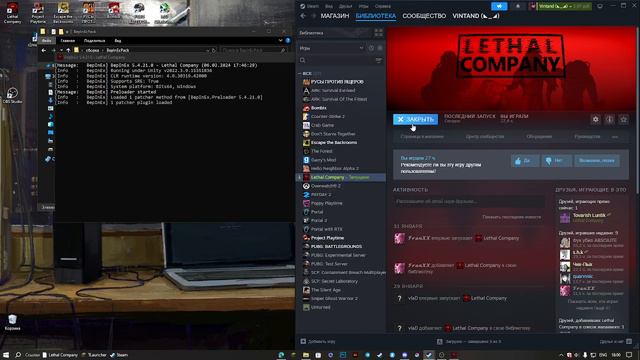Toggle the recent activity clock filter
640x360 pixels.
[x=371, y=48]
